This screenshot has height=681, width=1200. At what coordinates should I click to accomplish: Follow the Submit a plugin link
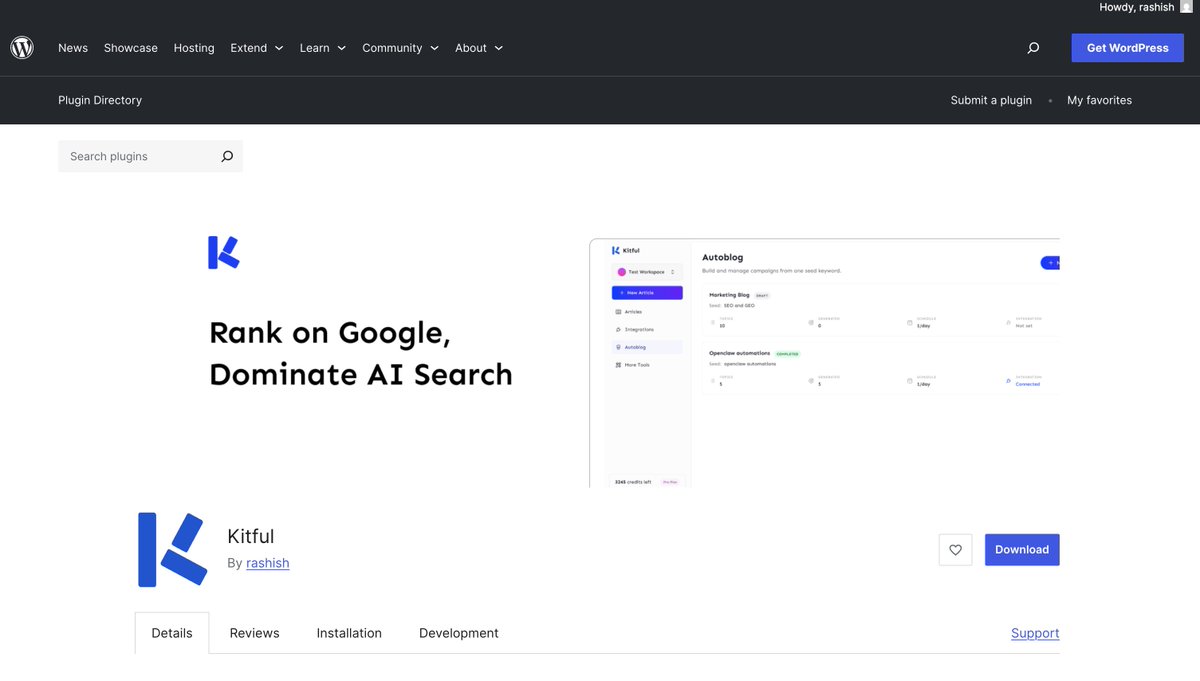click(991, 100)
